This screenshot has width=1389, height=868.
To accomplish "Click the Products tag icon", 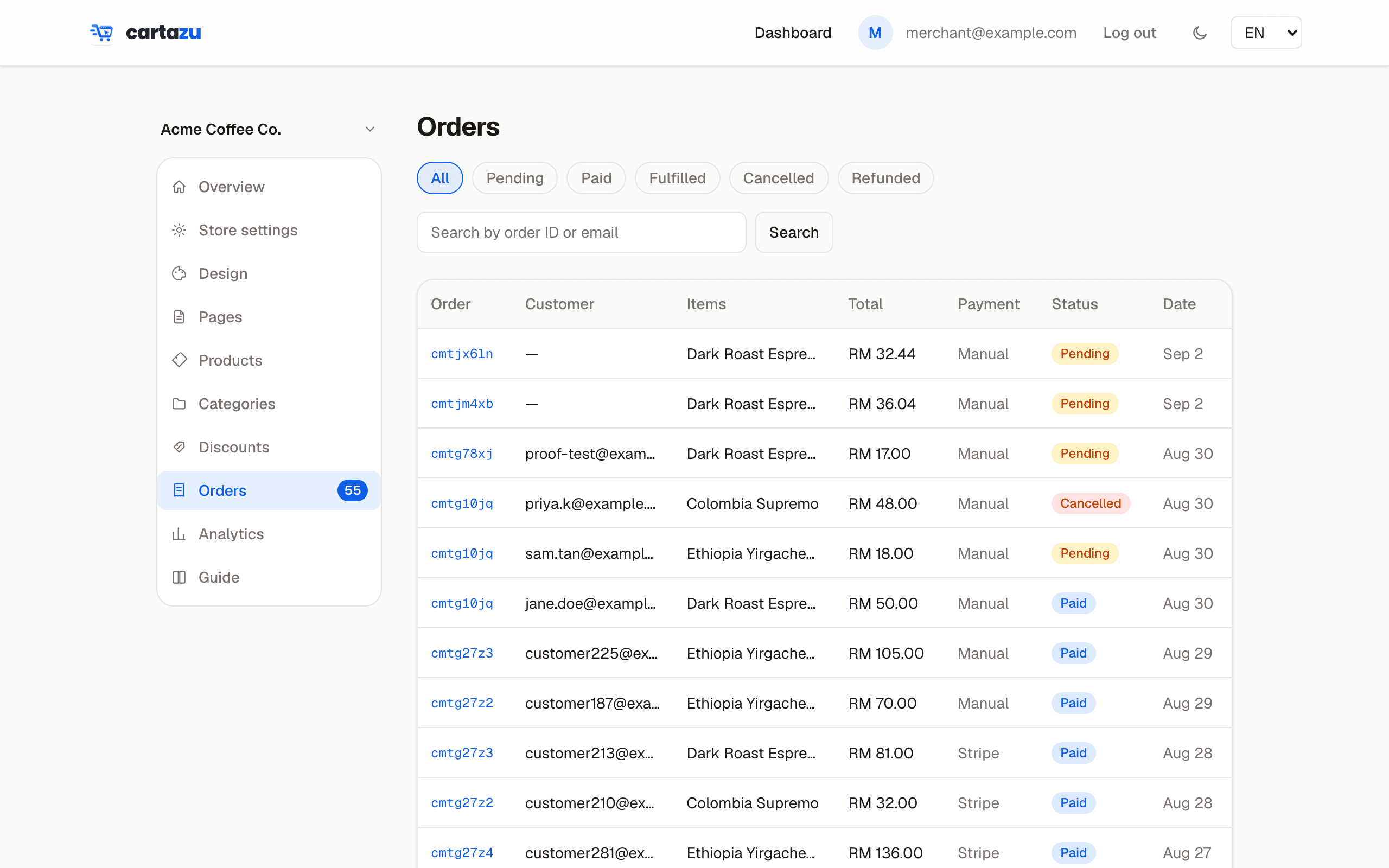I will 179,360.
